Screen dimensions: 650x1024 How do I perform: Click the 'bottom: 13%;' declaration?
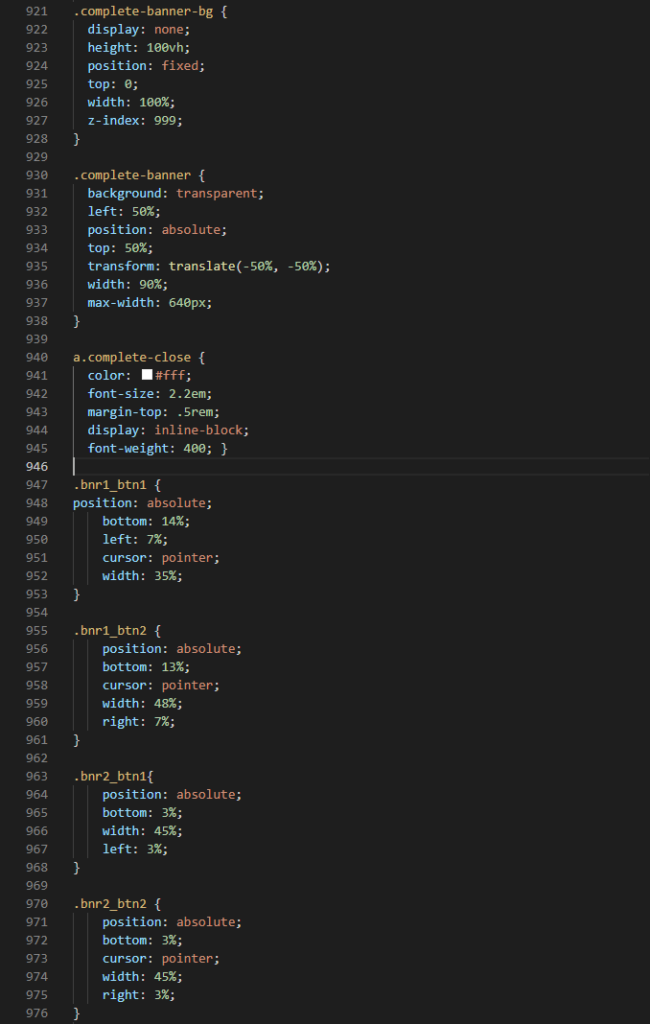(x=146, y=667)
